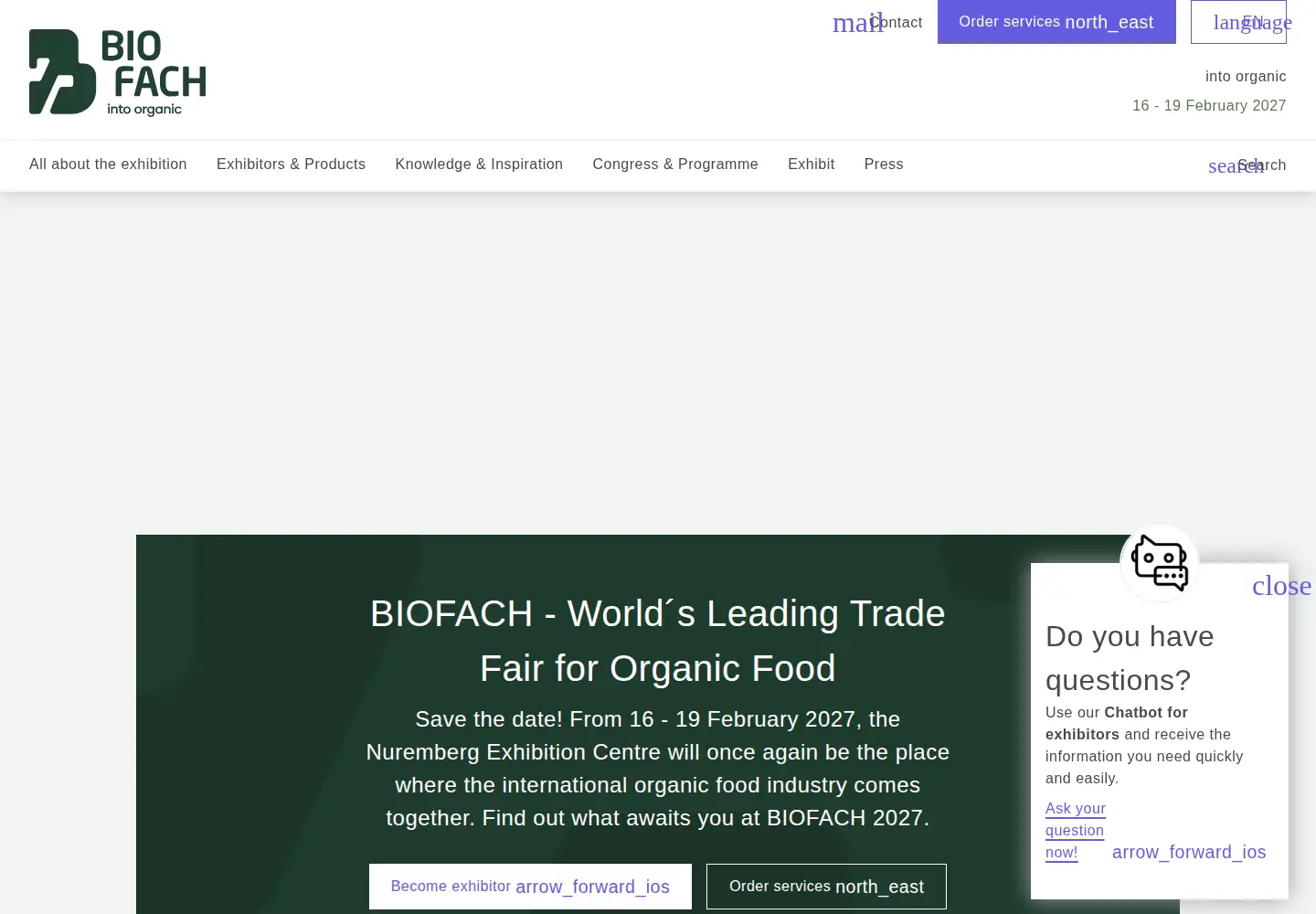Close the chatbot questions popup

tap(1281, 586)
